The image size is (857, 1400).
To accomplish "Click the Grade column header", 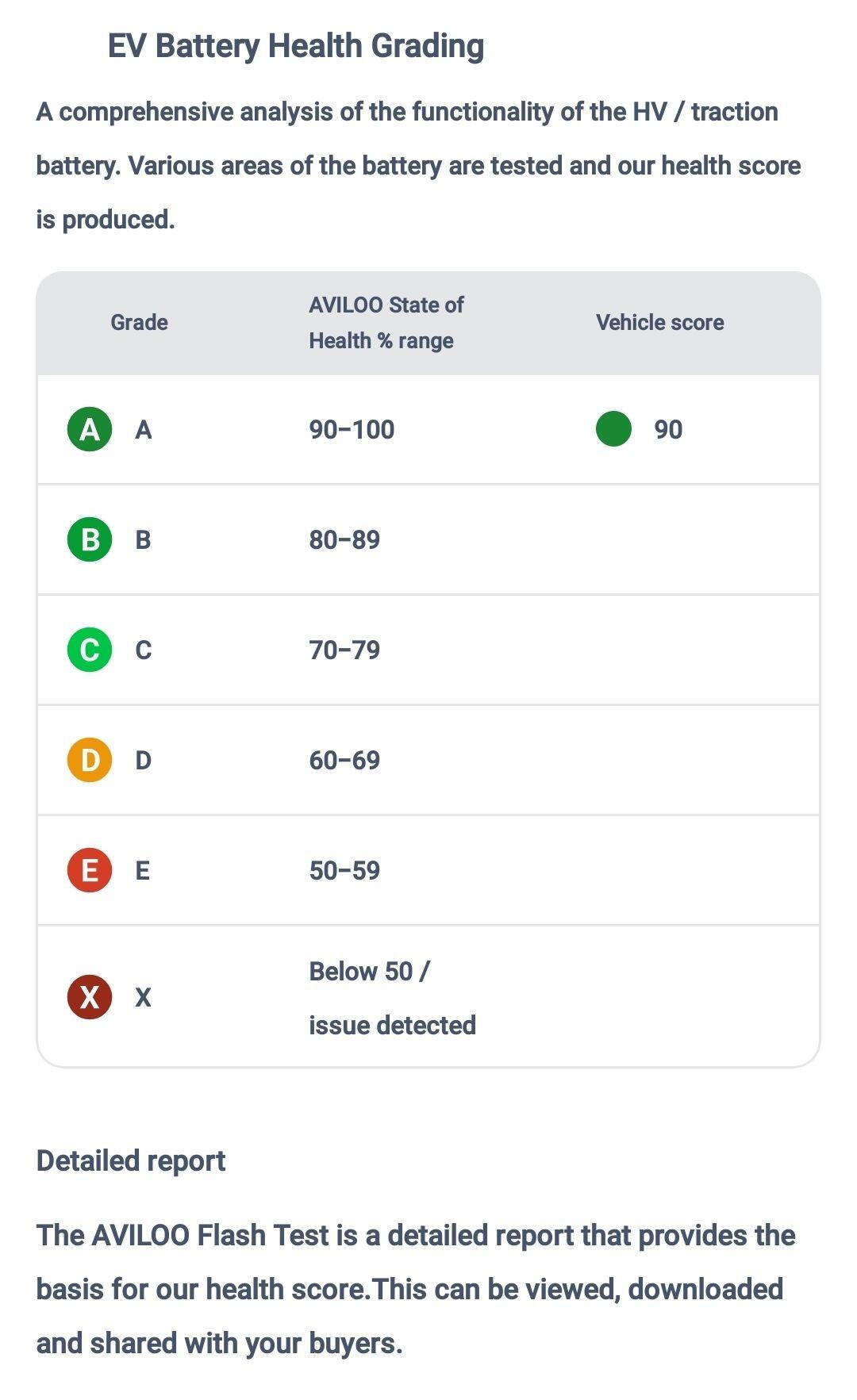I will 139,322.
